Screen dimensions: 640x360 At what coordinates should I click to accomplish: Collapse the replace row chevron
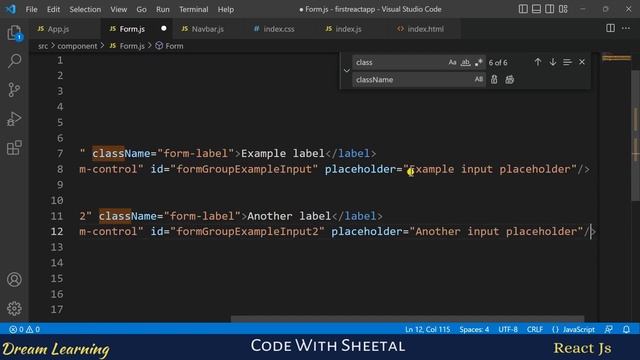[x=347, y=71]
